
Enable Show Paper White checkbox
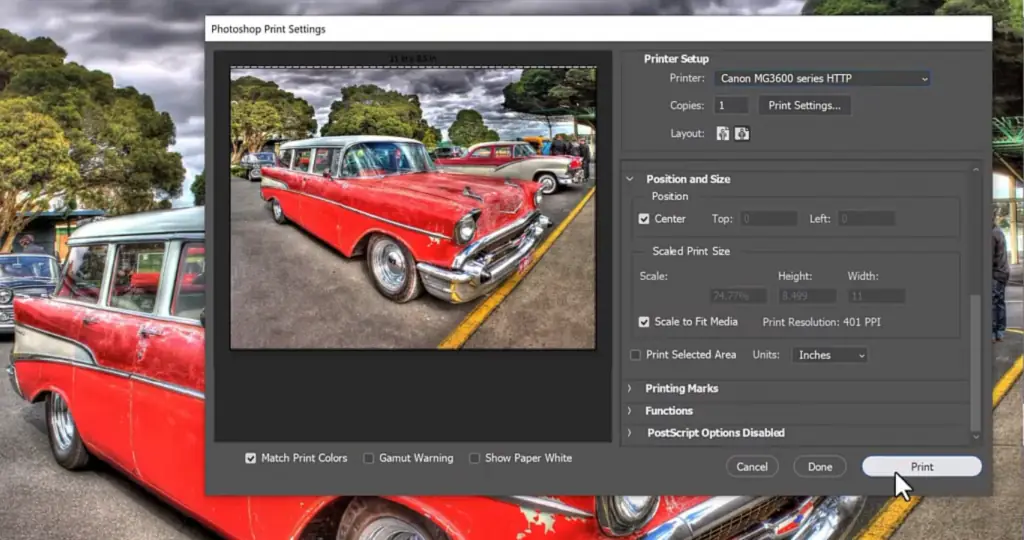pos(475,458)
